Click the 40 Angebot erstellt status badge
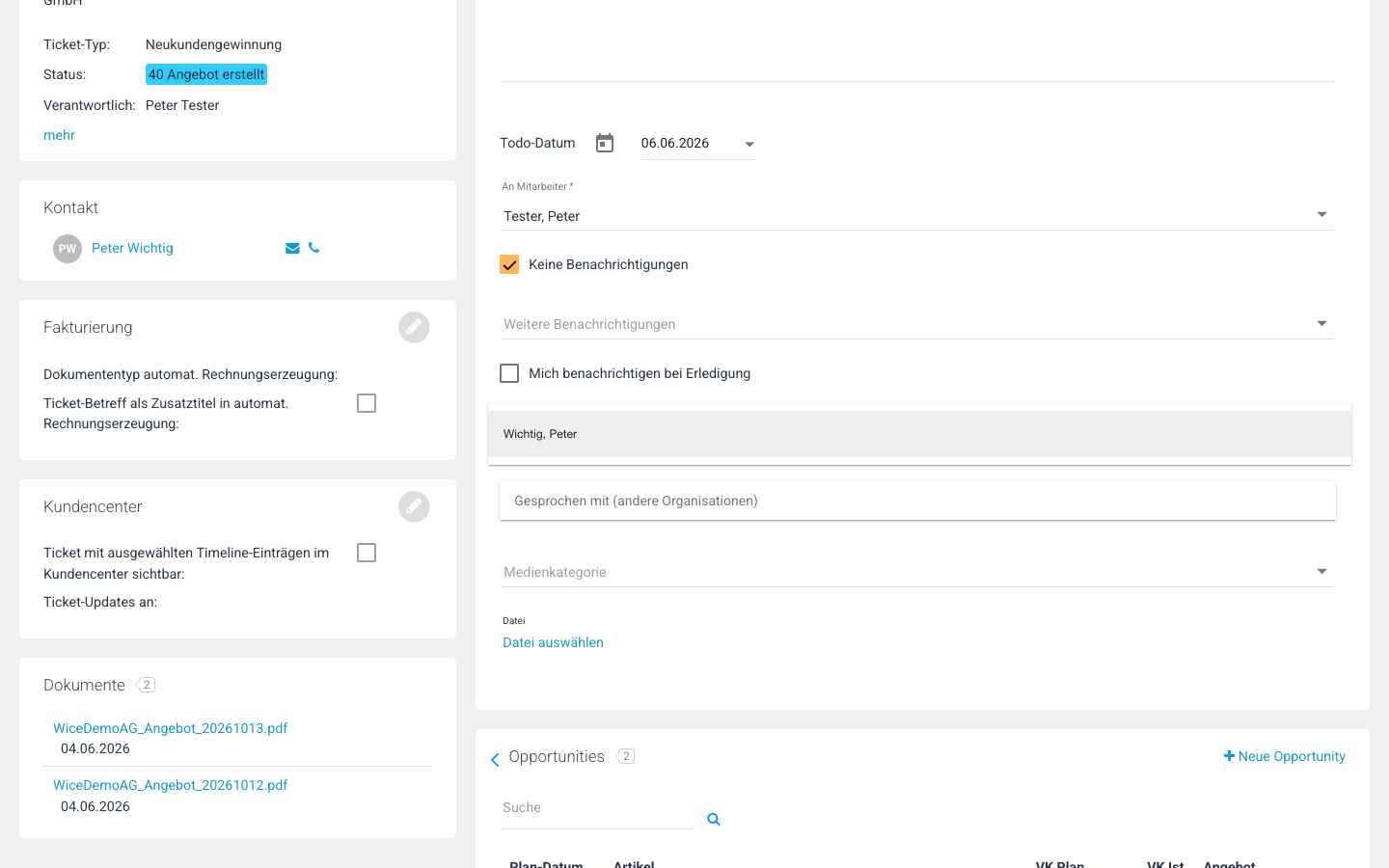 tap(206, 74)
